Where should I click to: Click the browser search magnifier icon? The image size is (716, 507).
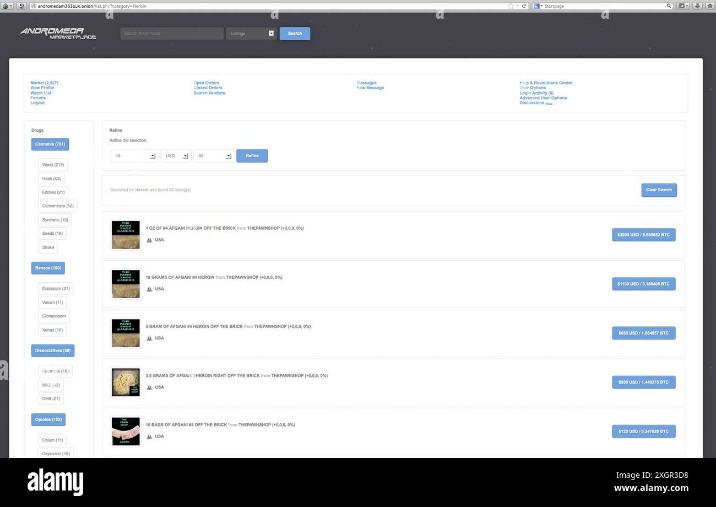(669, 6)
